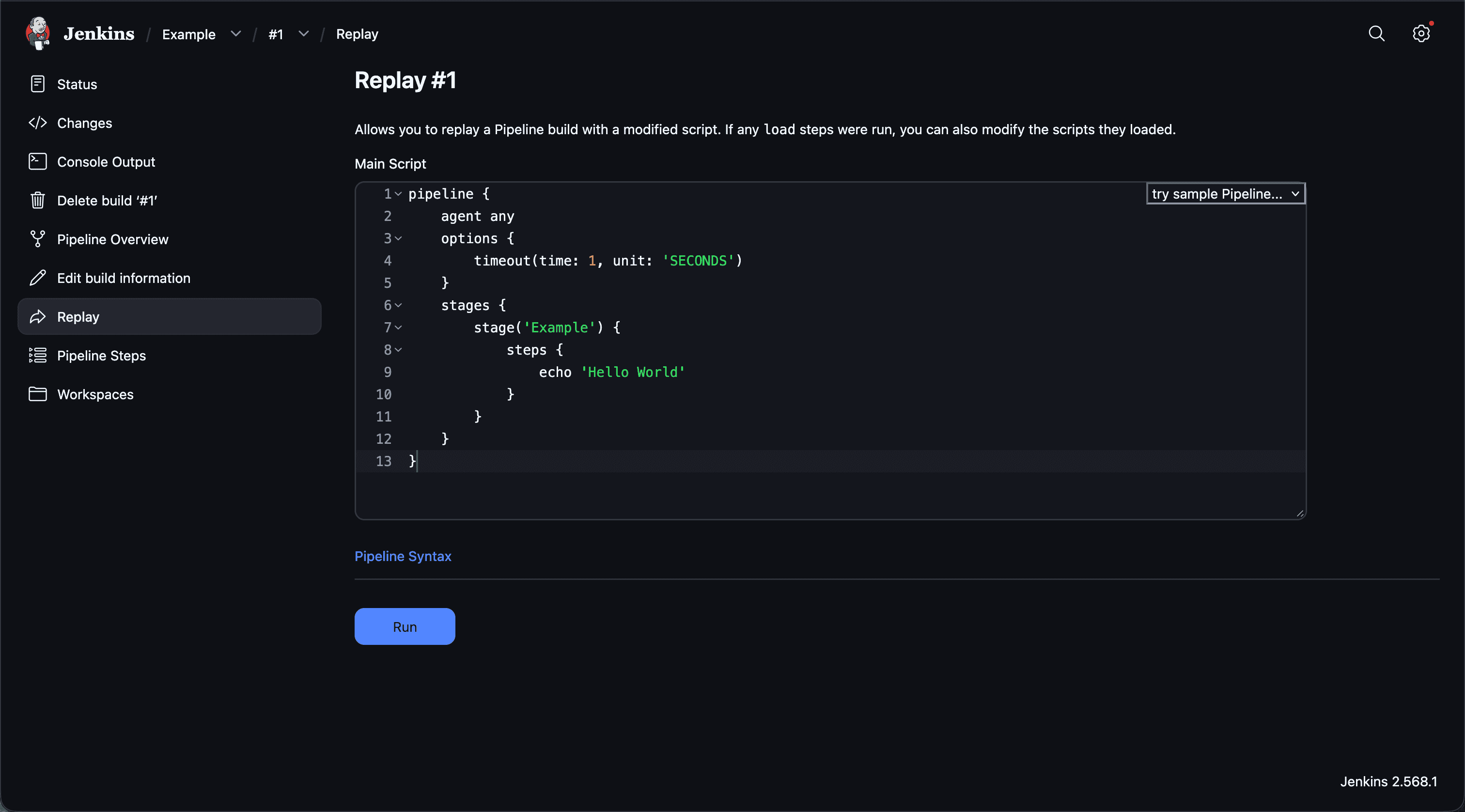This screenshot has width=1465, height=812.
Task: Click the Jenkins butler logo icon
Action: point(37,33)
